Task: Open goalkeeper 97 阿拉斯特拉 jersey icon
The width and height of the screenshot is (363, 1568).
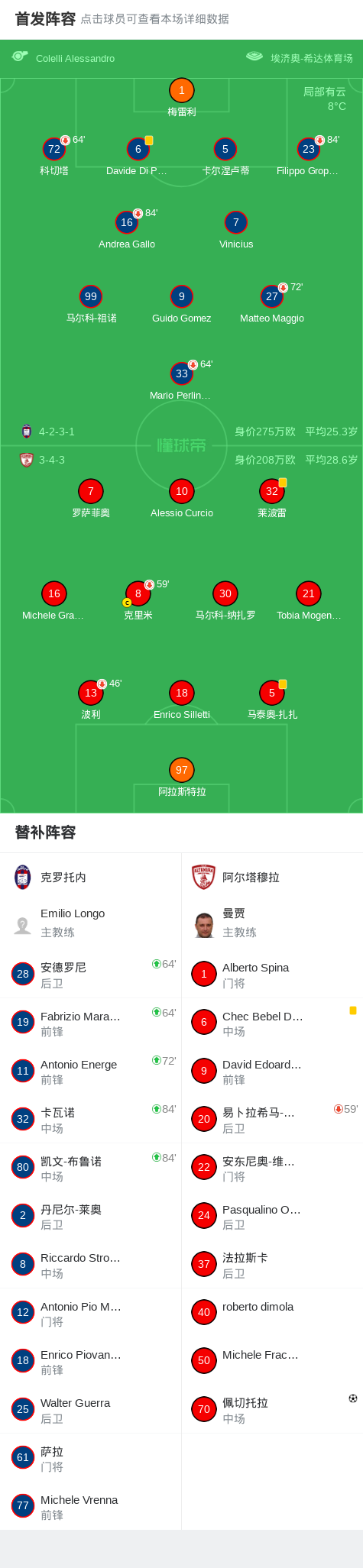Action: pos(181,770)
